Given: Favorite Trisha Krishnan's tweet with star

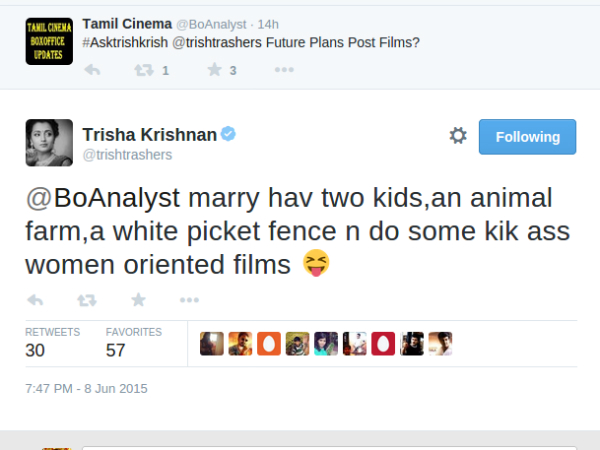Looking at the screenshot, I should (x=138, y=299).
